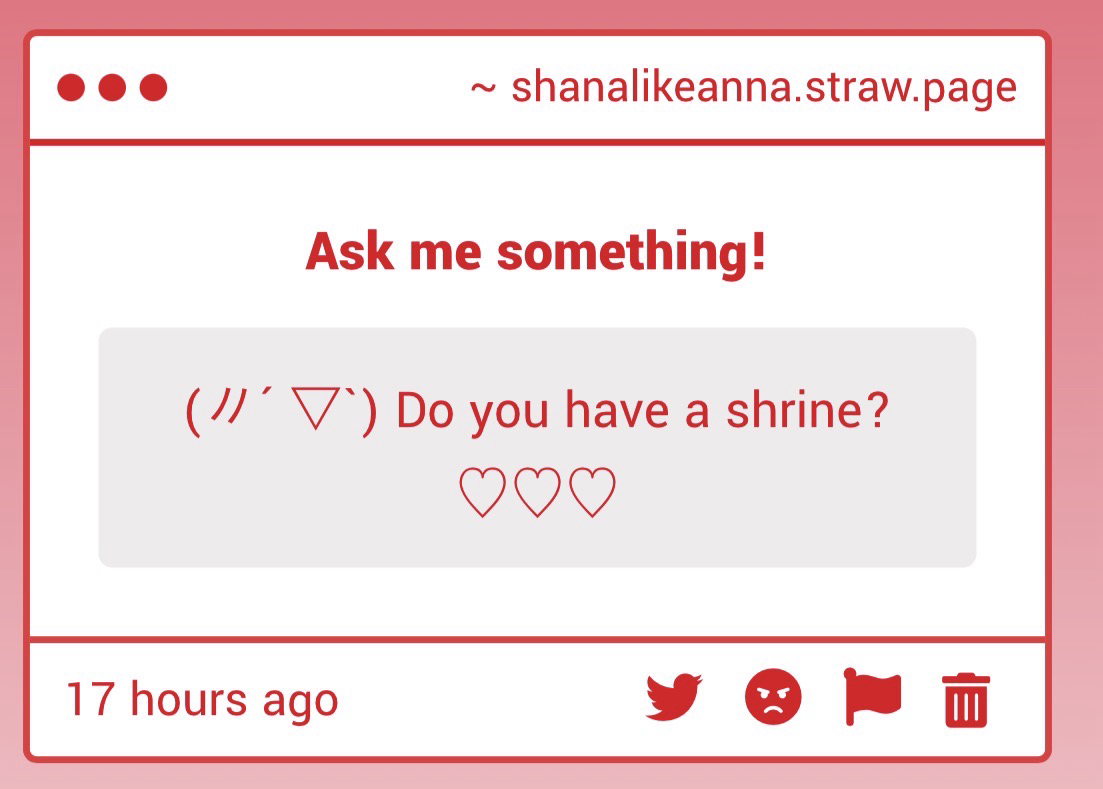The image size is (1103, 789).
Task: Click the "17 hours ago" timestamp
Action: pos(202,699)
